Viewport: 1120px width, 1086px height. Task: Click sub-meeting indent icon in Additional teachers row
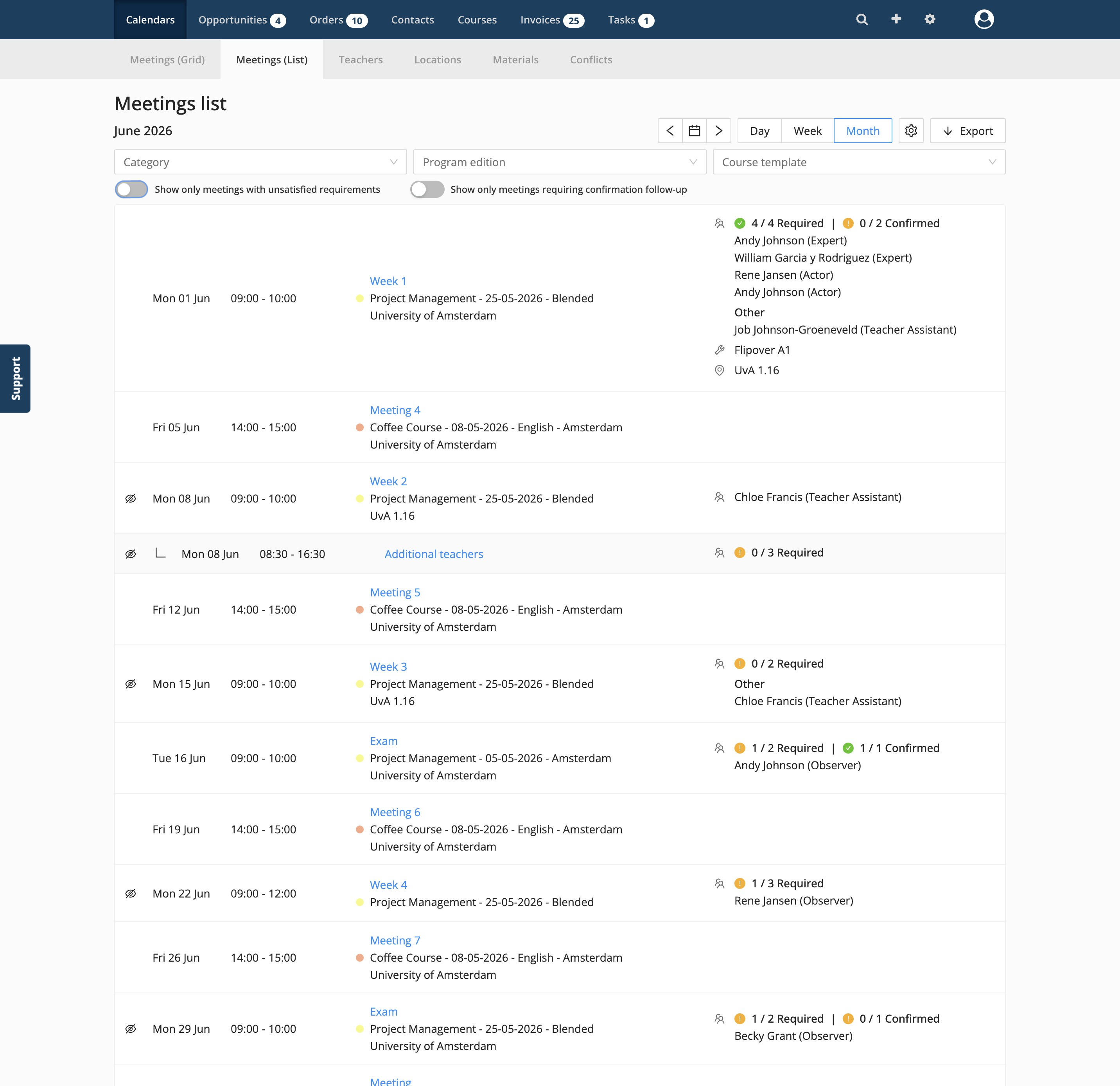(161, 553)
